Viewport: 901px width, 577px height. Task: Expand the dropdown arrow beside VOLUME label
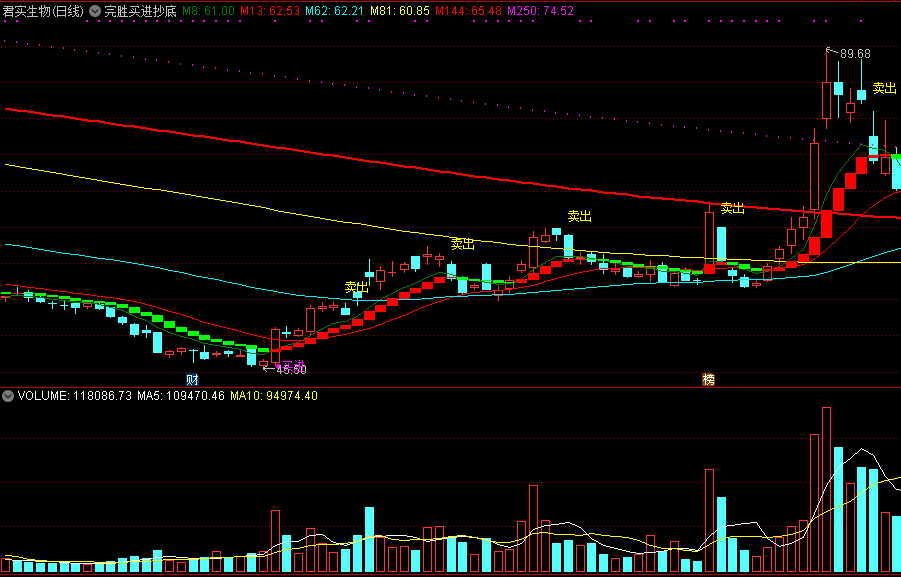point(8,395)
